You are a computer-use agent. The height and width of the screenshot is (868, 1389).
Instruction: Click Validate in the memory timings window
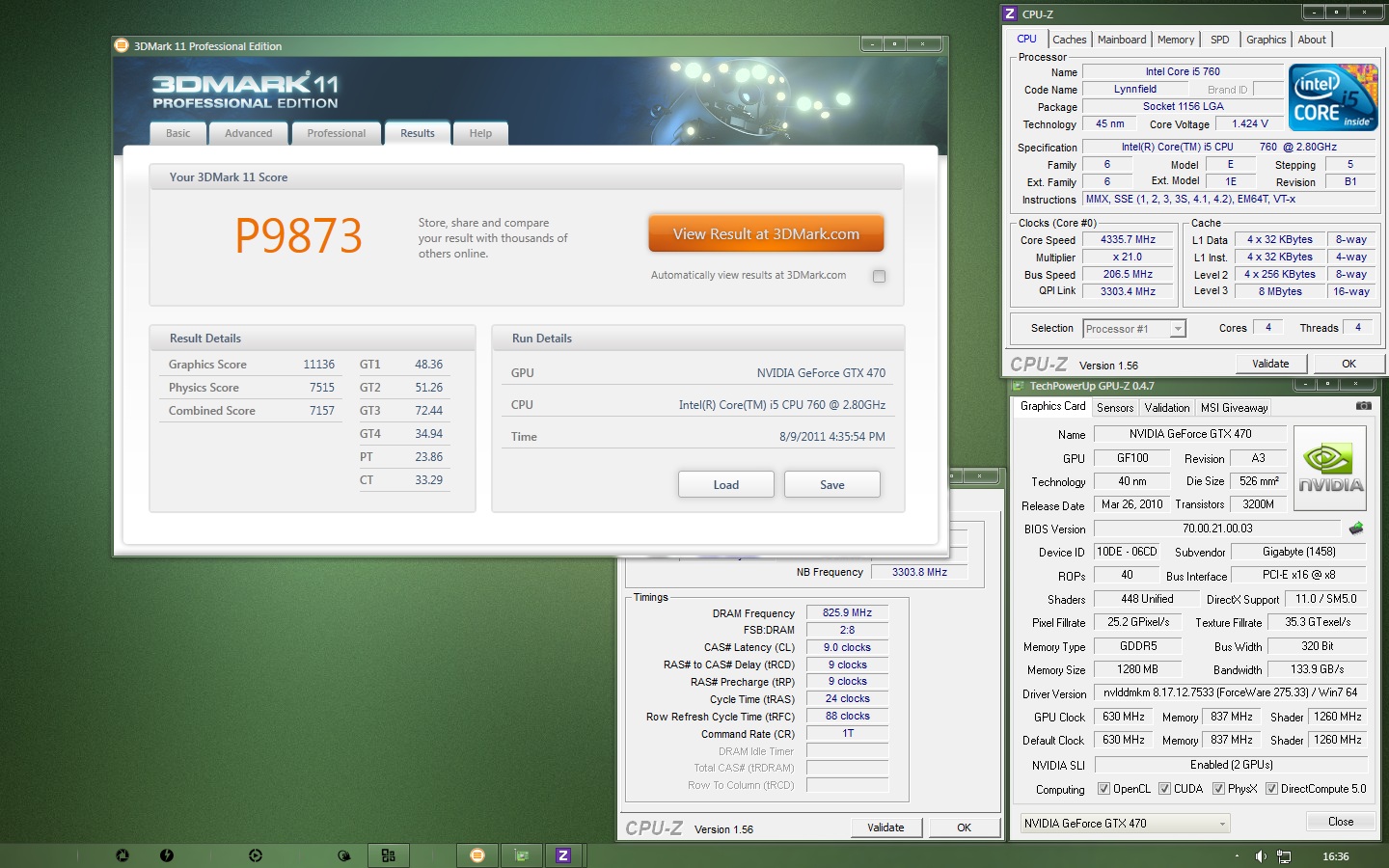pos(885,827)
